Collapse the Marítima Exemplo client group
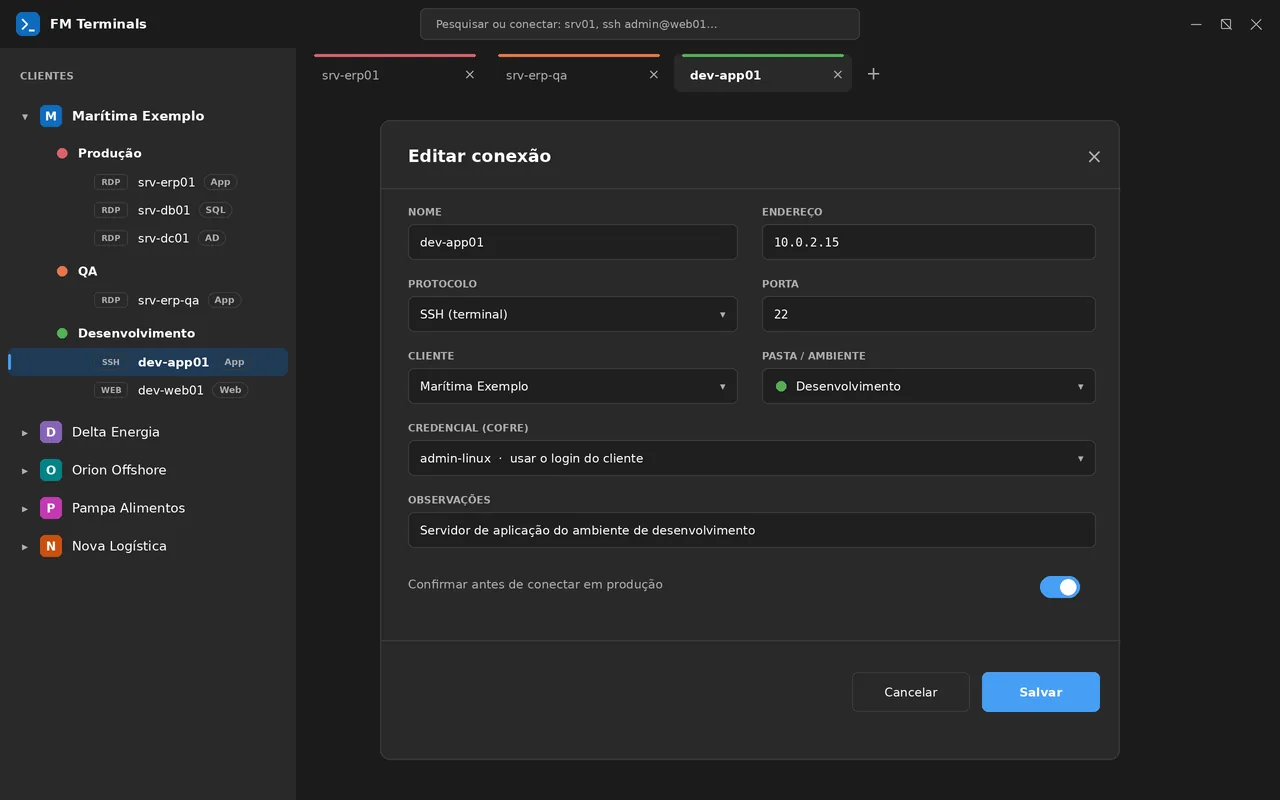The image size is (1280, 800). pyautogui.click(x=25, y=117)
